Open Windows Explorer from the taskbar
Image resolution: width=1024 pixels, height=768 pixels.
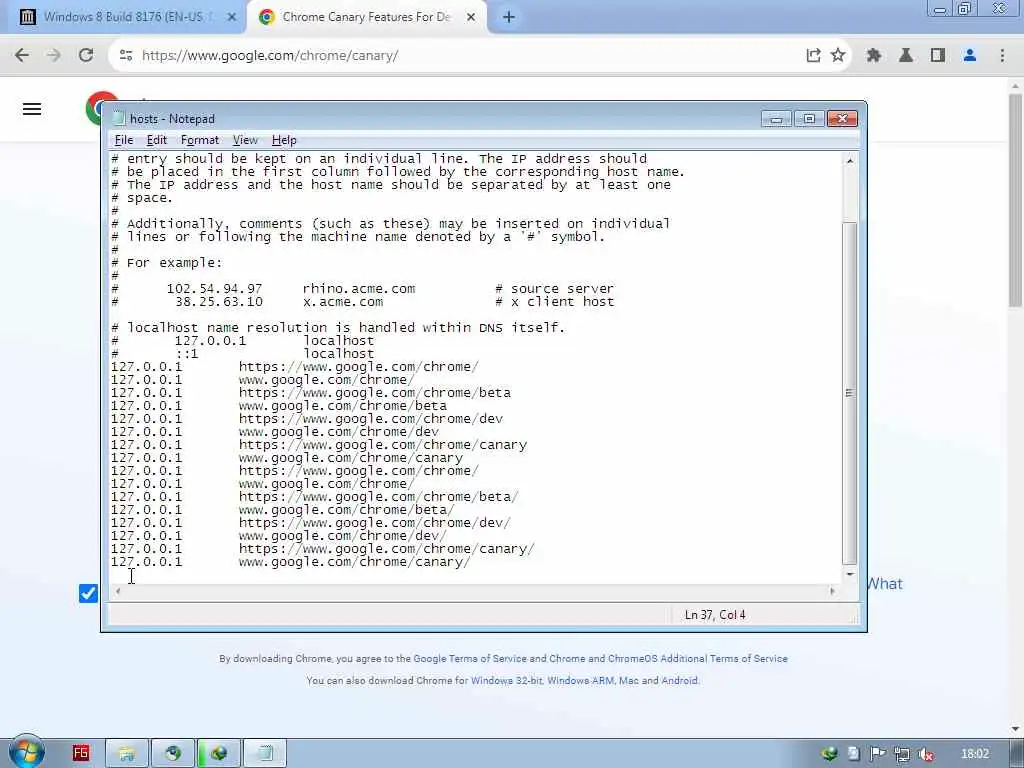pos(127,754)
